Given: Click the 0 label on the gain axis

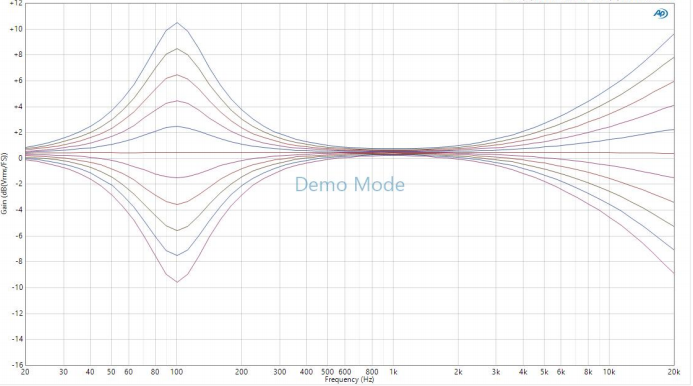Looking at the screenshot, I should tap(20, 158).
